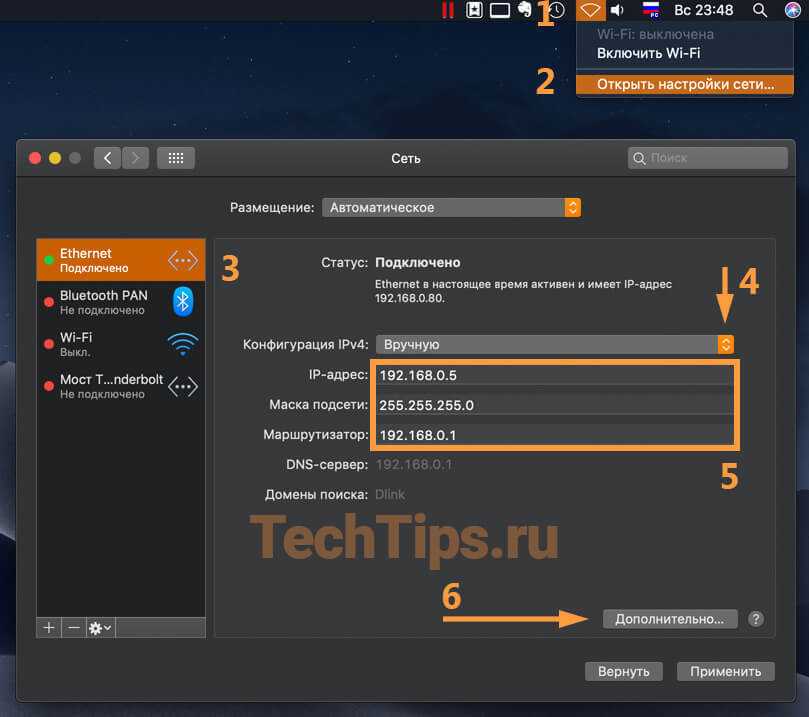Viewport: 809px width, 717px height.
Task: Open Time Machine clock icon in menu bar
Action: pos(557,10)
